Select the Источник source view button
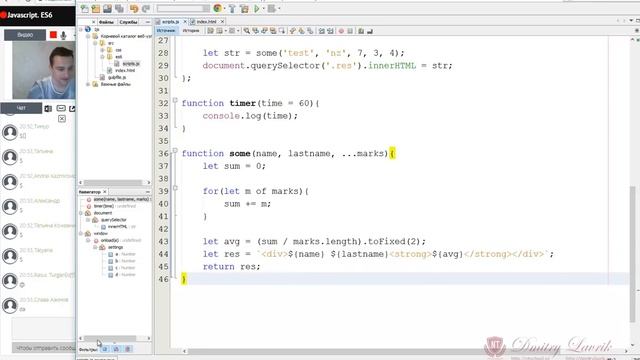The height and width of the screenshot is (360, 640). pyautogui.click(x=166, y=31)
